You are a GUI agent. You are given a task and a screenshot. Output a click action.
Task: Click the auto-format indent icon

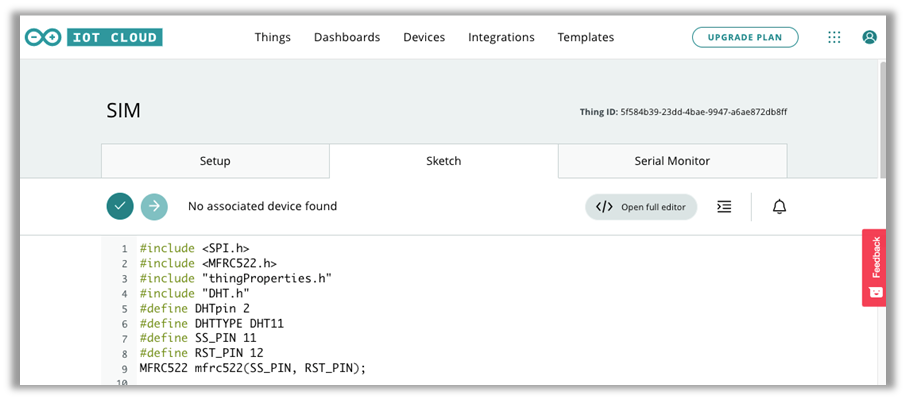click(x=724, y=207)
